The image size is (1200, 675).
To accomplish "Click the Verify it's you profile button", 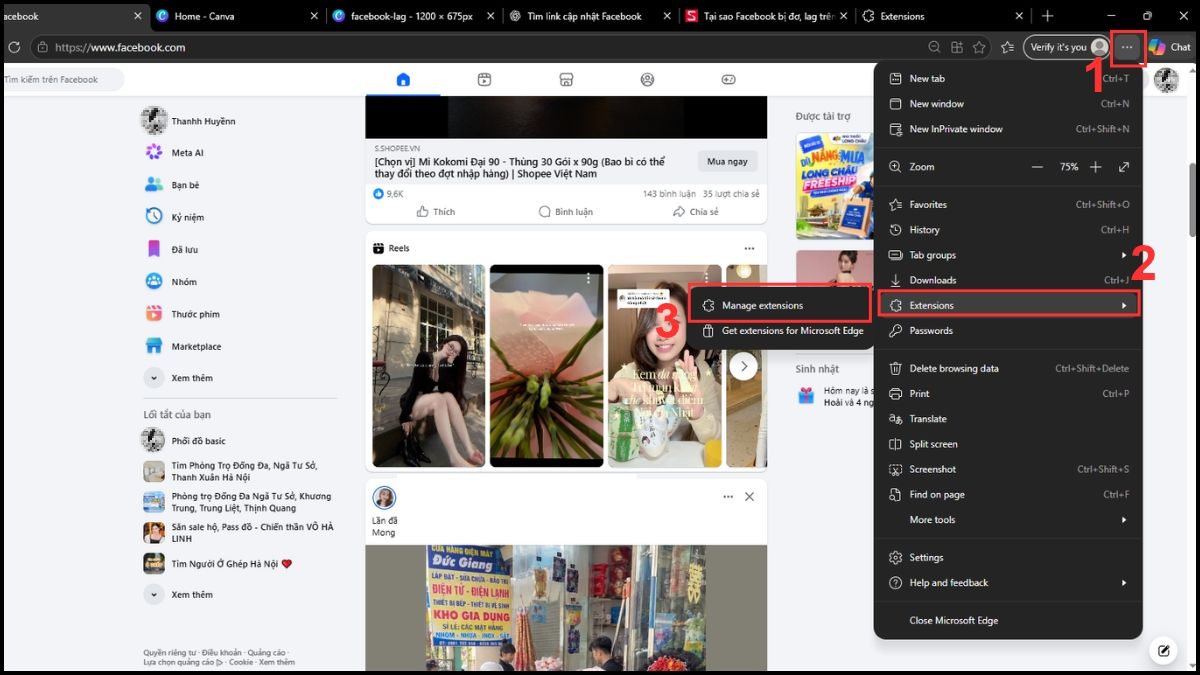I will tap(1068, 47).
